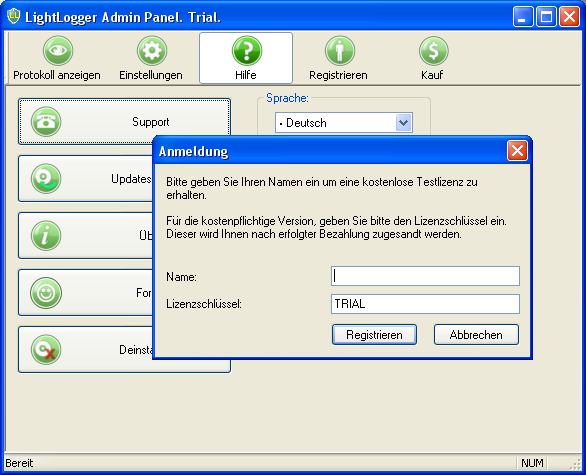Click the NUM status bar indicator
This screenshot has width=586, height=475.
(x=532, y=463)
